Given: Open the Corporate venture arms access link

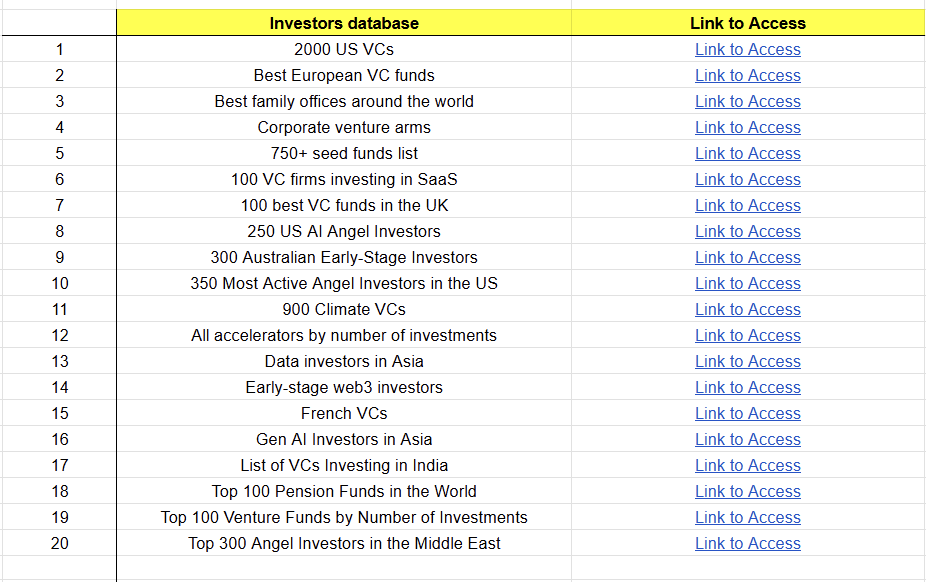Looking at the screenshot, I should pyautogui.click(x=747, y=127).
